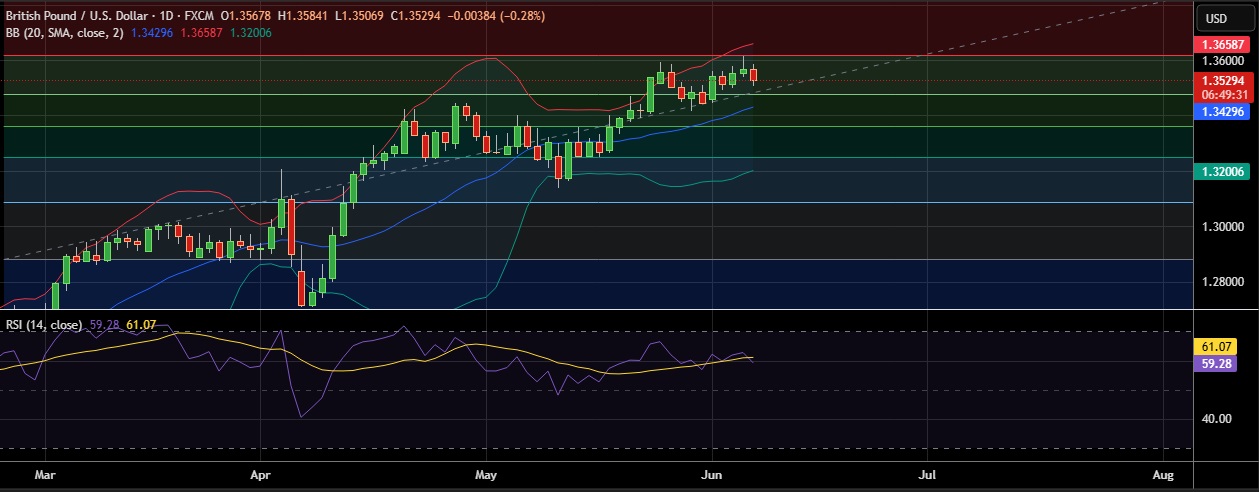Screen dimensions: 1259x492
Task: Click the 1.36000 price scale level
Action: click(x=1222, y=60)
